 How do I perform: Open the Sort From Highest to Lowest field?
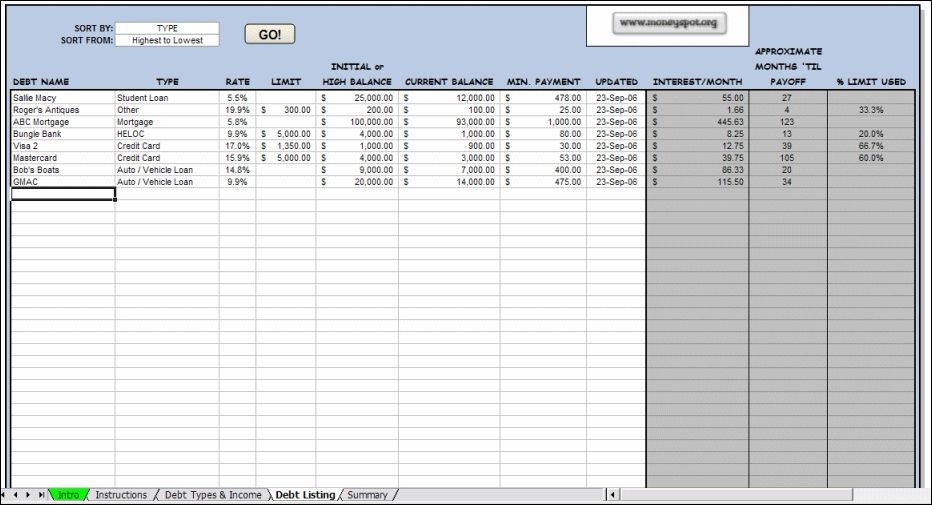pyautogui.click(x=167, y=41)
